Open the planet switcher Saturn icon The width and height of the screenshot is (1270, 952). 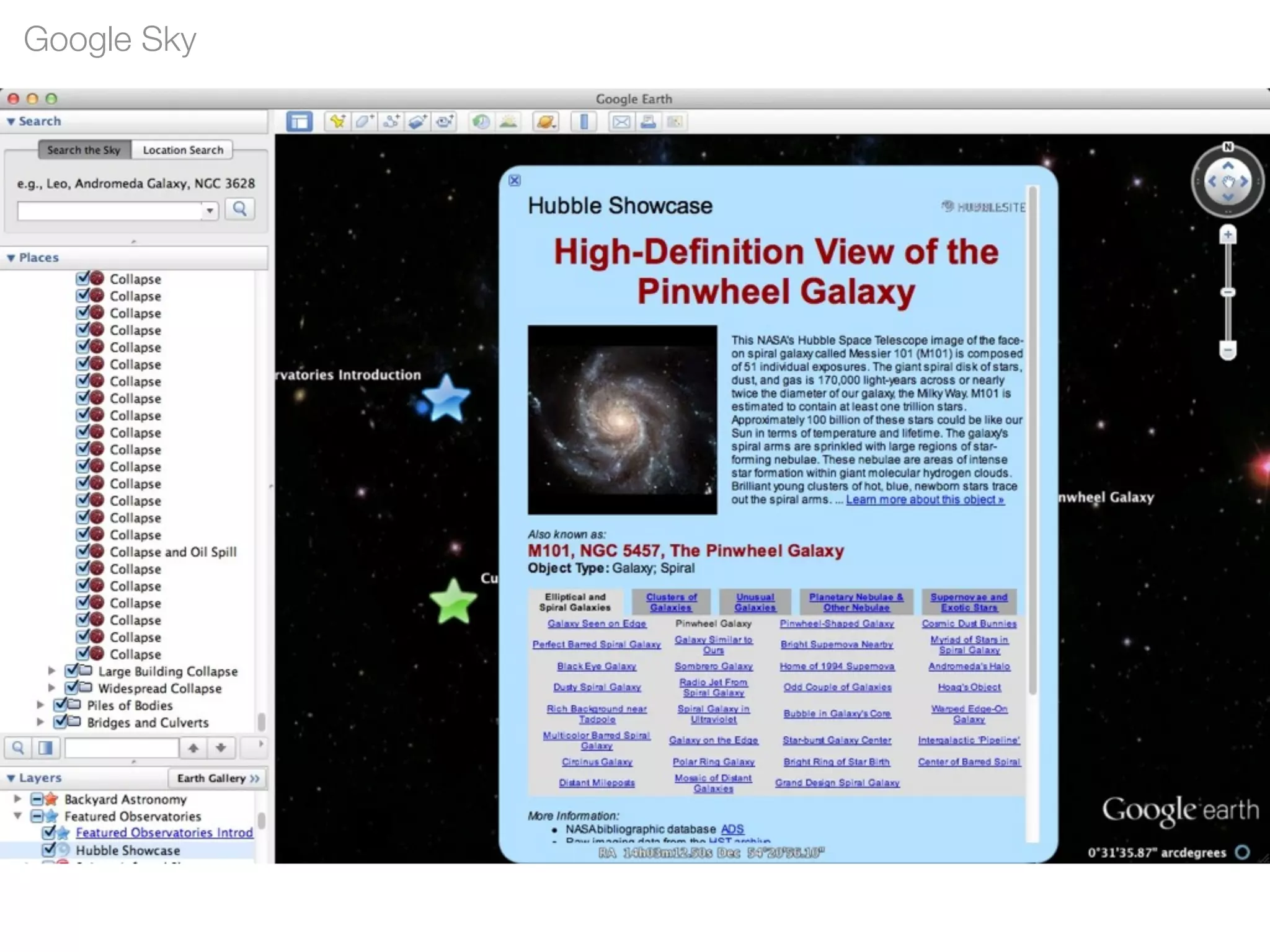(546, 122)
